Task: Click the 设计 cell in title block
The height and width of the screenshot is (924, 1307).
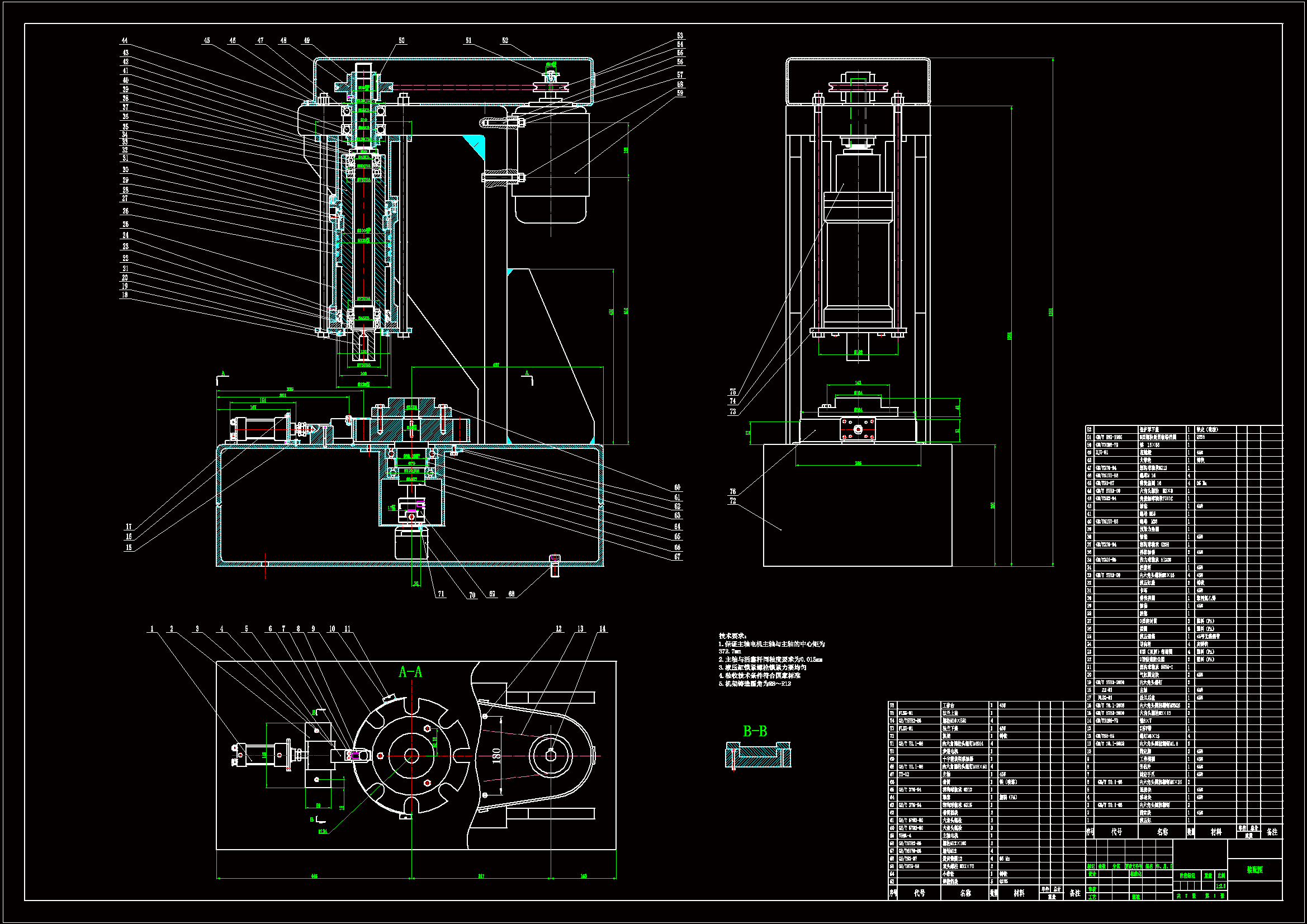Action: [1092, 873]
